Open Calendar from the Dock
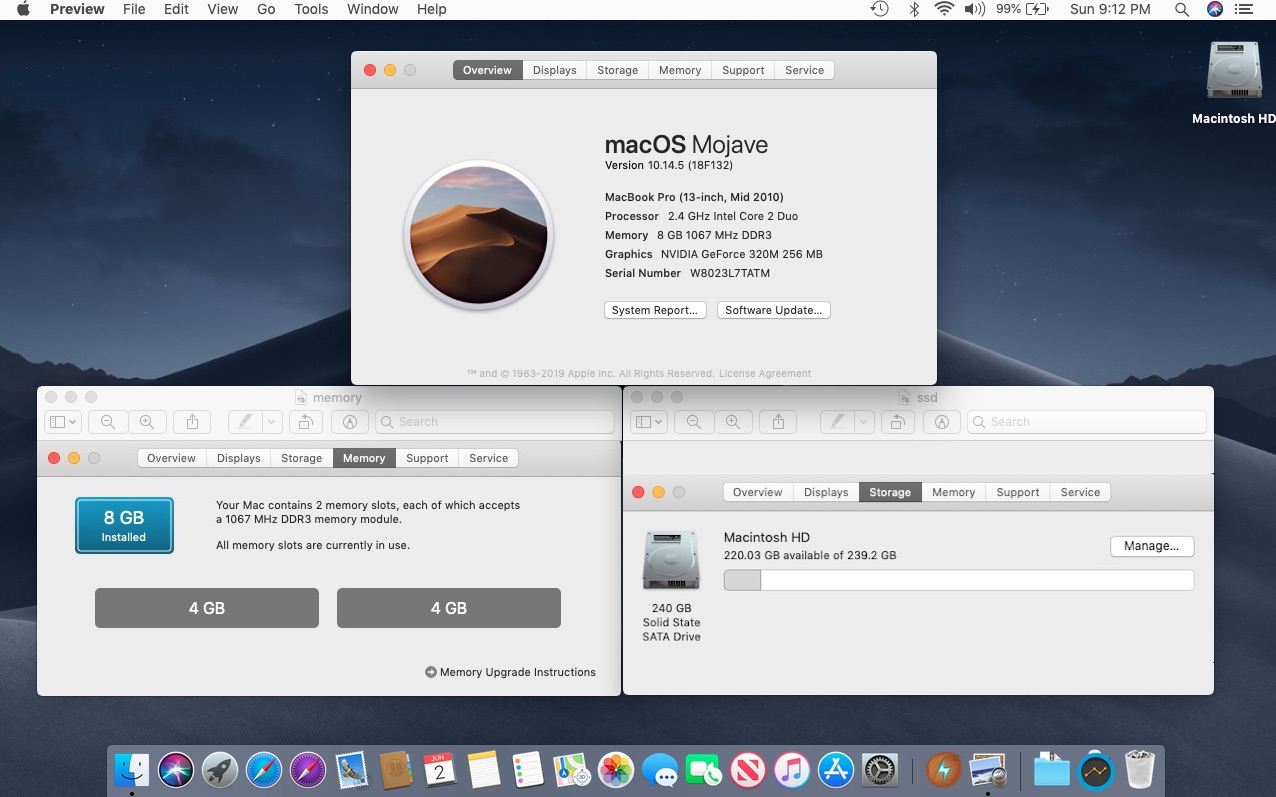Image resolution: width=1276 pixels, height=797 pixels. pos(440,770)
